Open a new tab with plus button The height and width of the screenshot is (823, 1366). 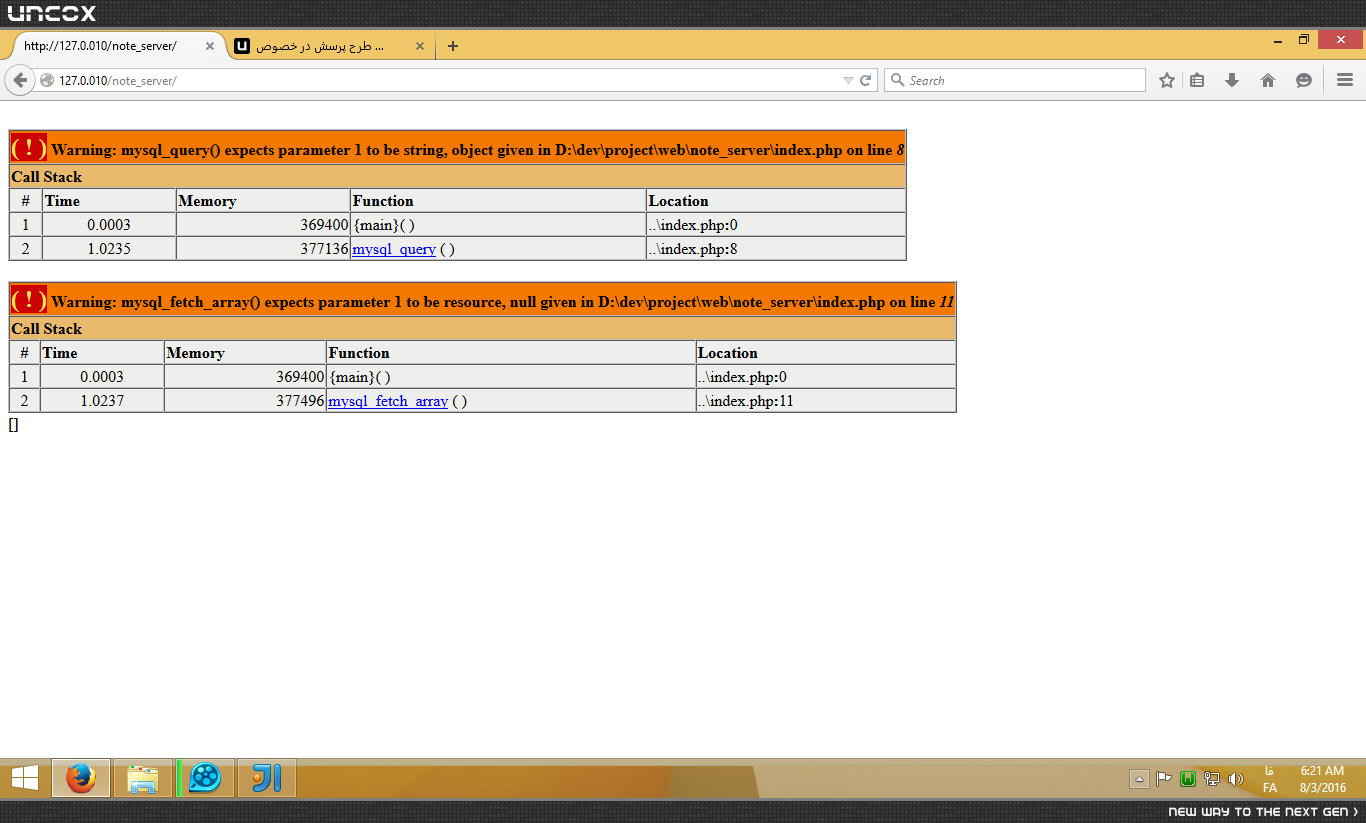[x=453, y=46]
